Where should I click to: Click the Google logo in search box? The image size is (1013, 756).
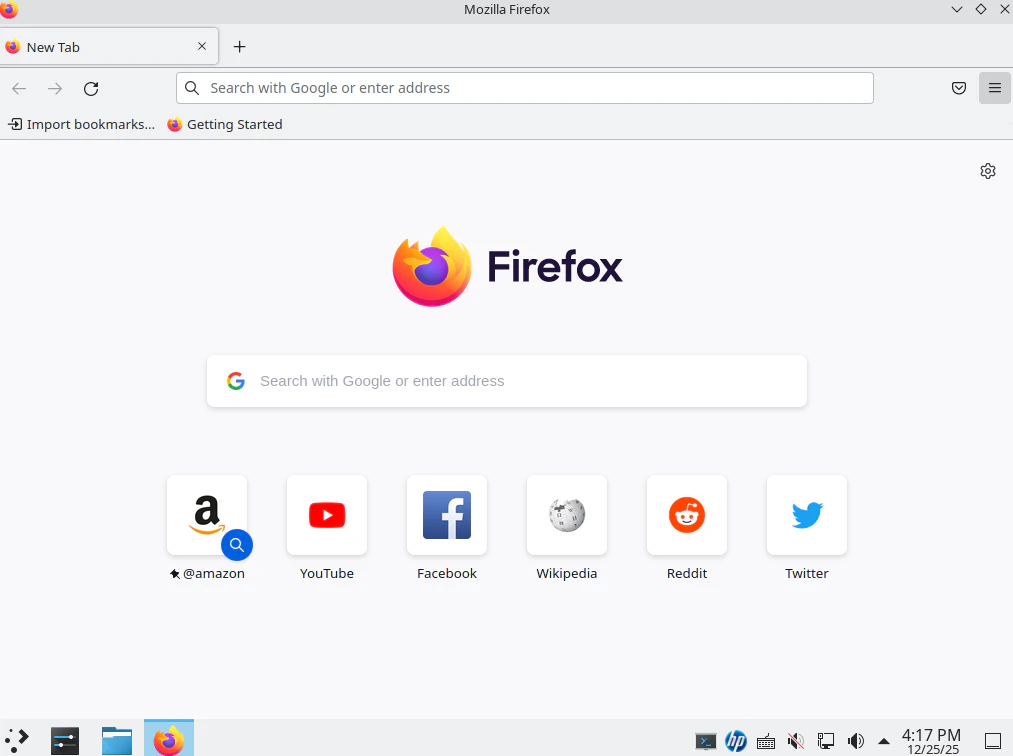[x=236, y=381]
